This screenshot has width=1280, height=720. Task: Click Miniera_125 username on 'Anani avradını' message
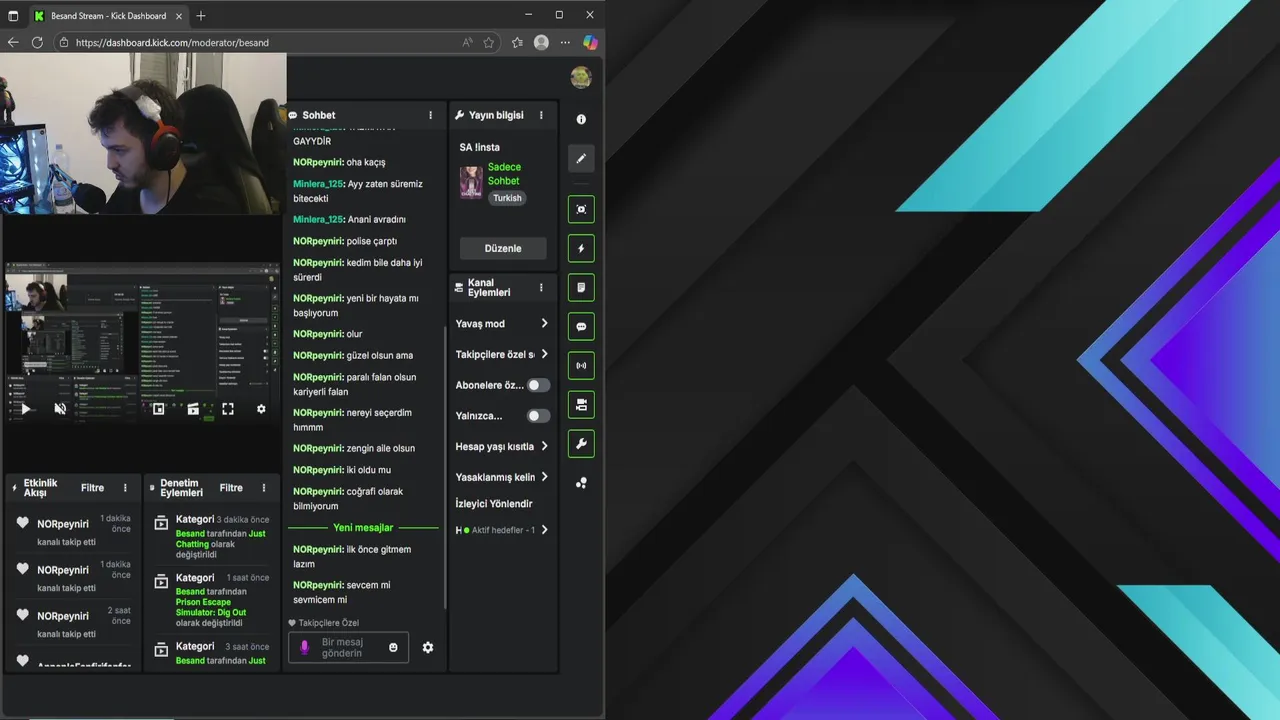coord(317,219)
